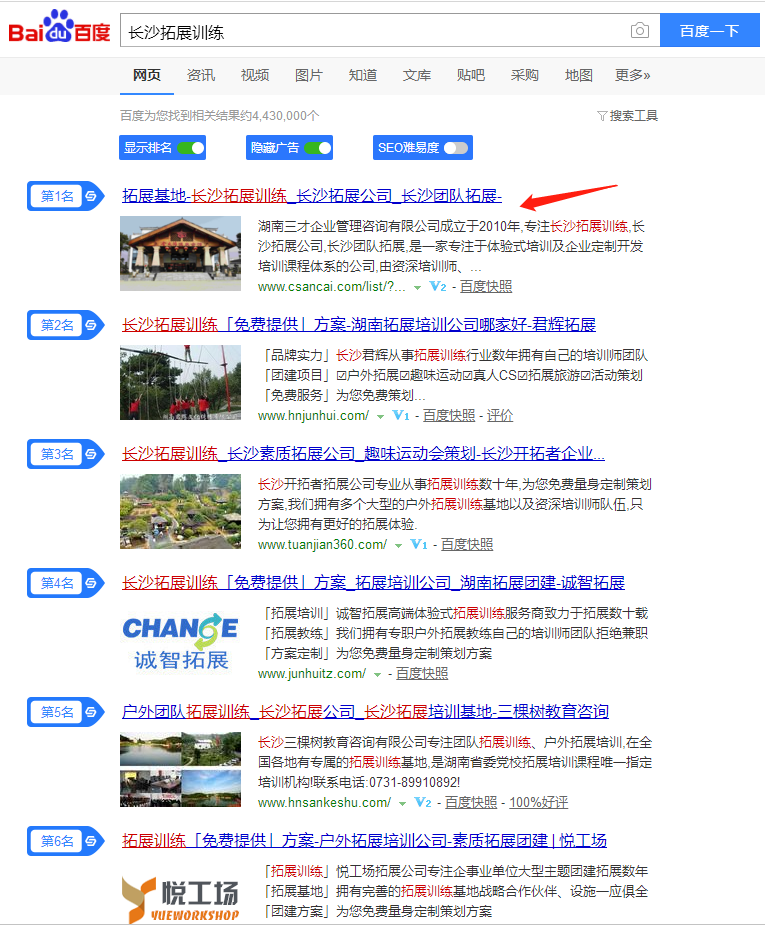Viewport: 765px width, 927px height.
Task: Click the www.hnsankeshu.com/ URL
Action: pyautogui.click(x=324, y=802)
